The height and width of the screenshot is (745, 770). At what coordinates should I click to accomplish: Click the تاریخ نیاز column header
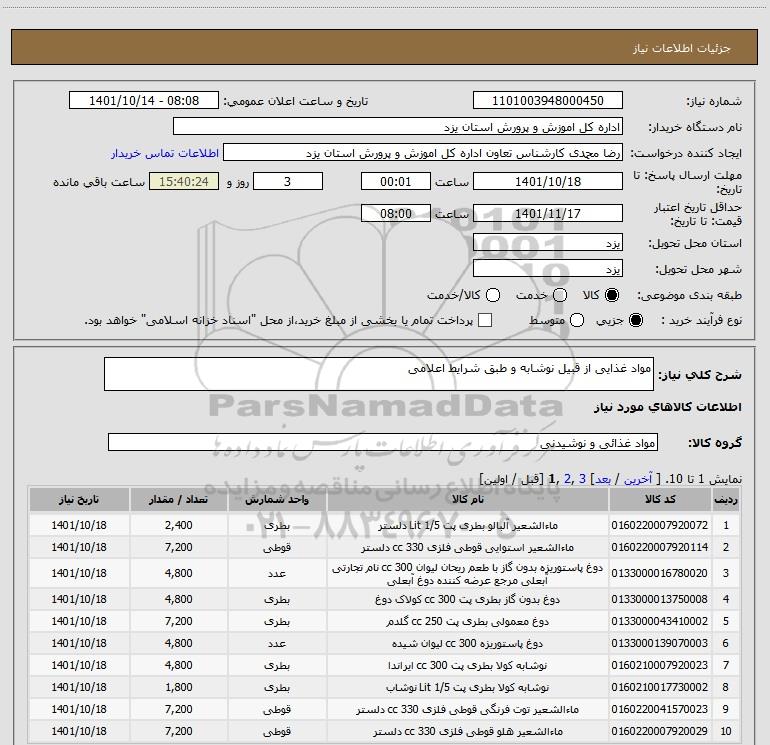pyautogui.click(x=79, y=499)
